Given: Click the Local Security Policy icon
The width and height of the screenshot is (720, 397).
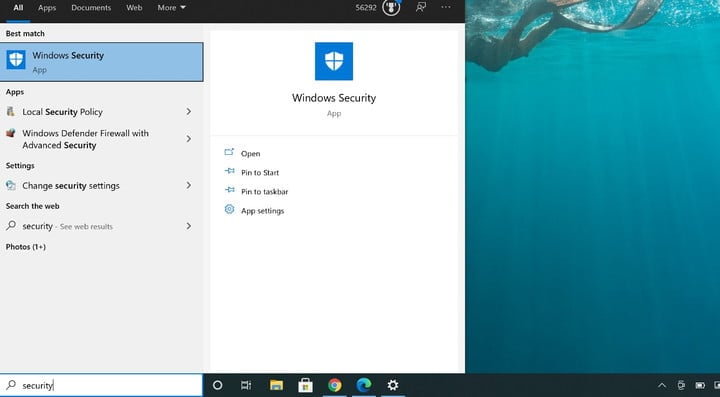Looking at the screenshot, I should coord(11,111).
